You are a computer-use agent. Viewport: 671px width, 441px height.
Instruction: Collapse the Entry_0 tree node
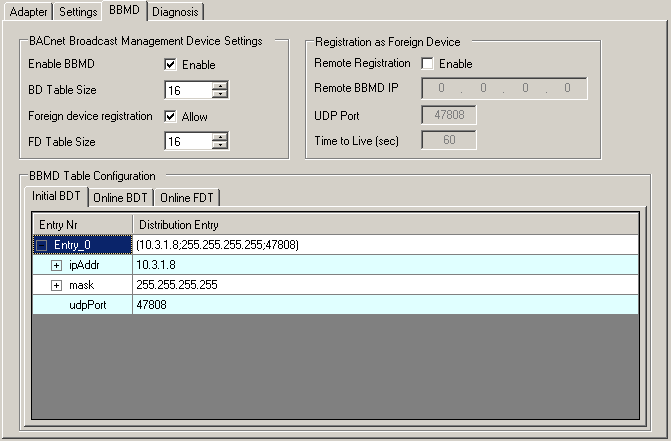pos(42,245)
